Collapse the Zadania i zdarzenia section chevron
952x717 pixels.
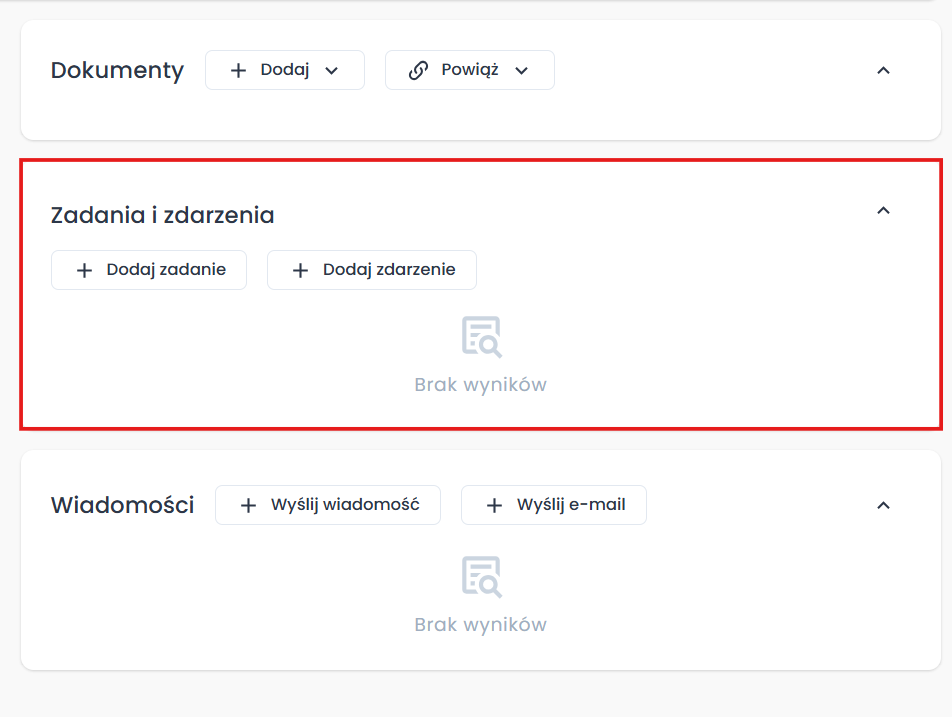tap(883, 211)
